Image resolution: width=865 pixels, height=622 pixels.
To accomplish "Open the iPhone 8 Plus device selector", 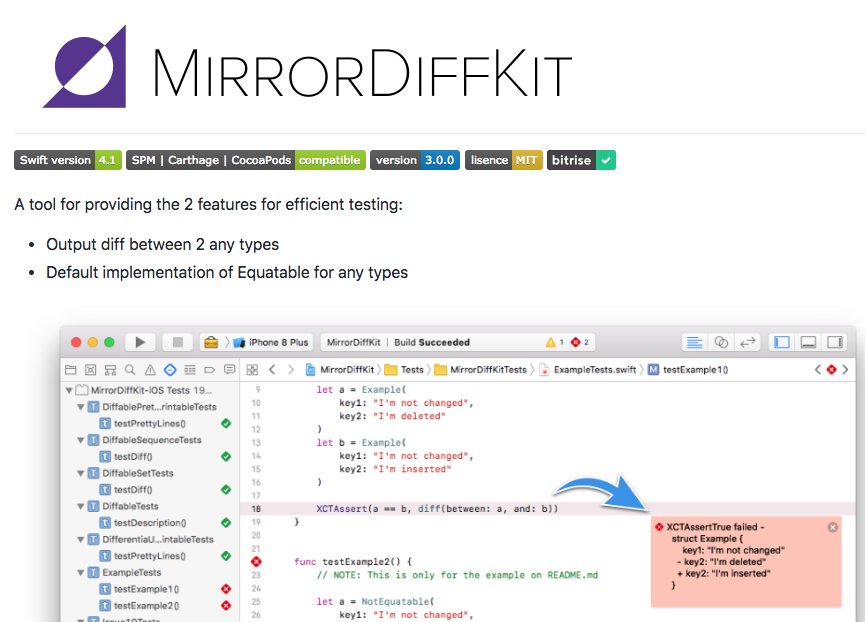I will (273, 342).
